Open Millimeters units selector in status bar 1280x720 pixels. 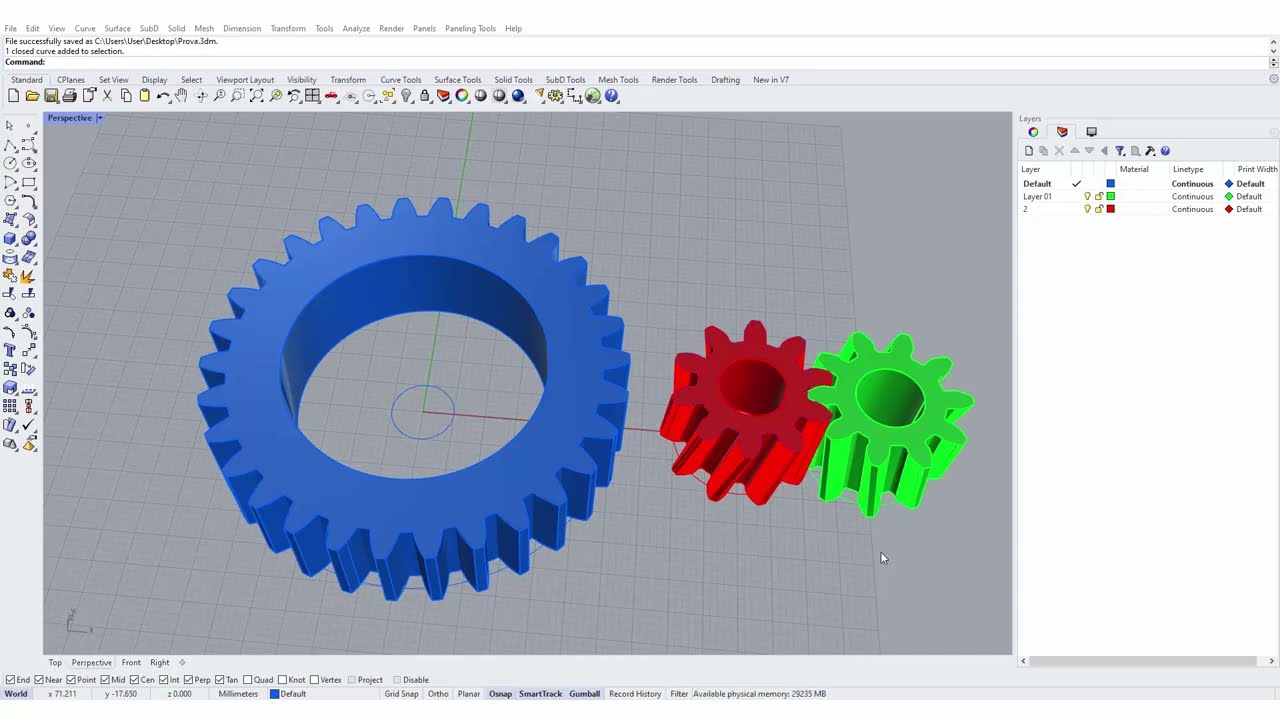pos(238,694)
